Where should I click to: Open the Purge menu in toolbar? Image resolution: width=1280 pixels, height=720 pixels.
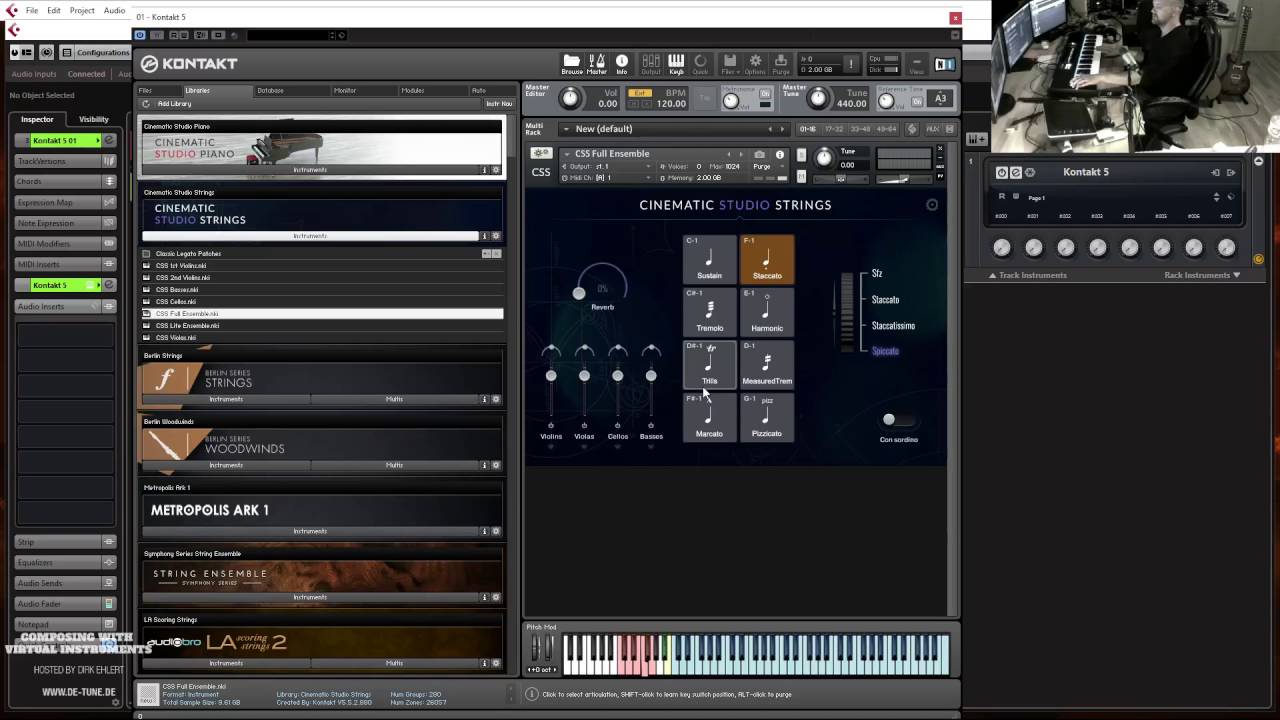pyautogui.click(x=781, y=64)
